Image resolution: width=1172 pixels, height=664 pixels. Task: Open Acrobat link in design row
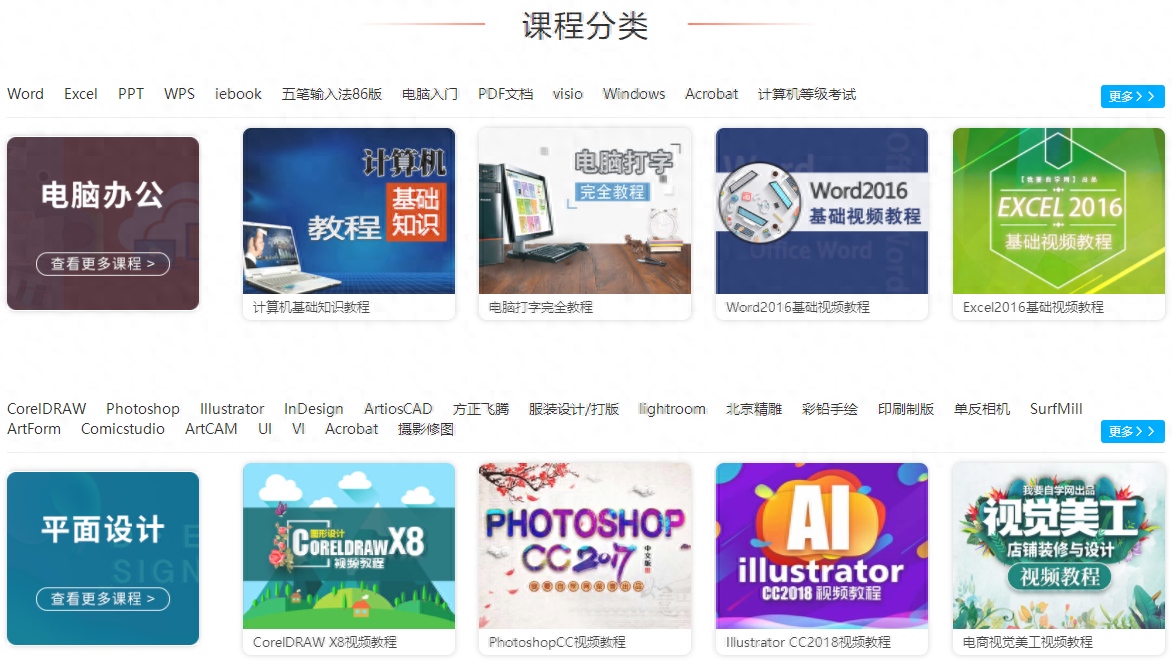point(351,429)
